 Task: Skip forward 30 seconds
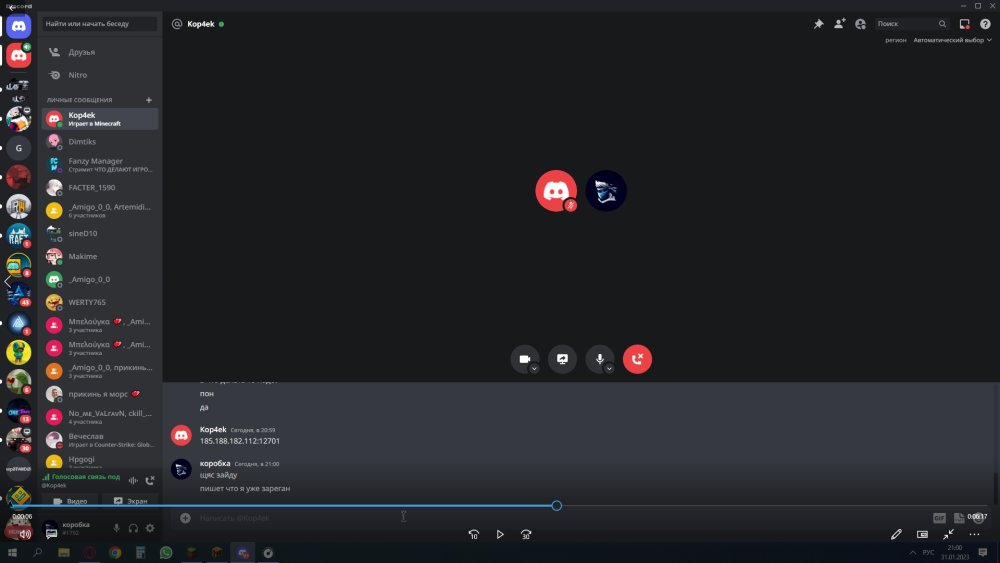click(526, 534)
